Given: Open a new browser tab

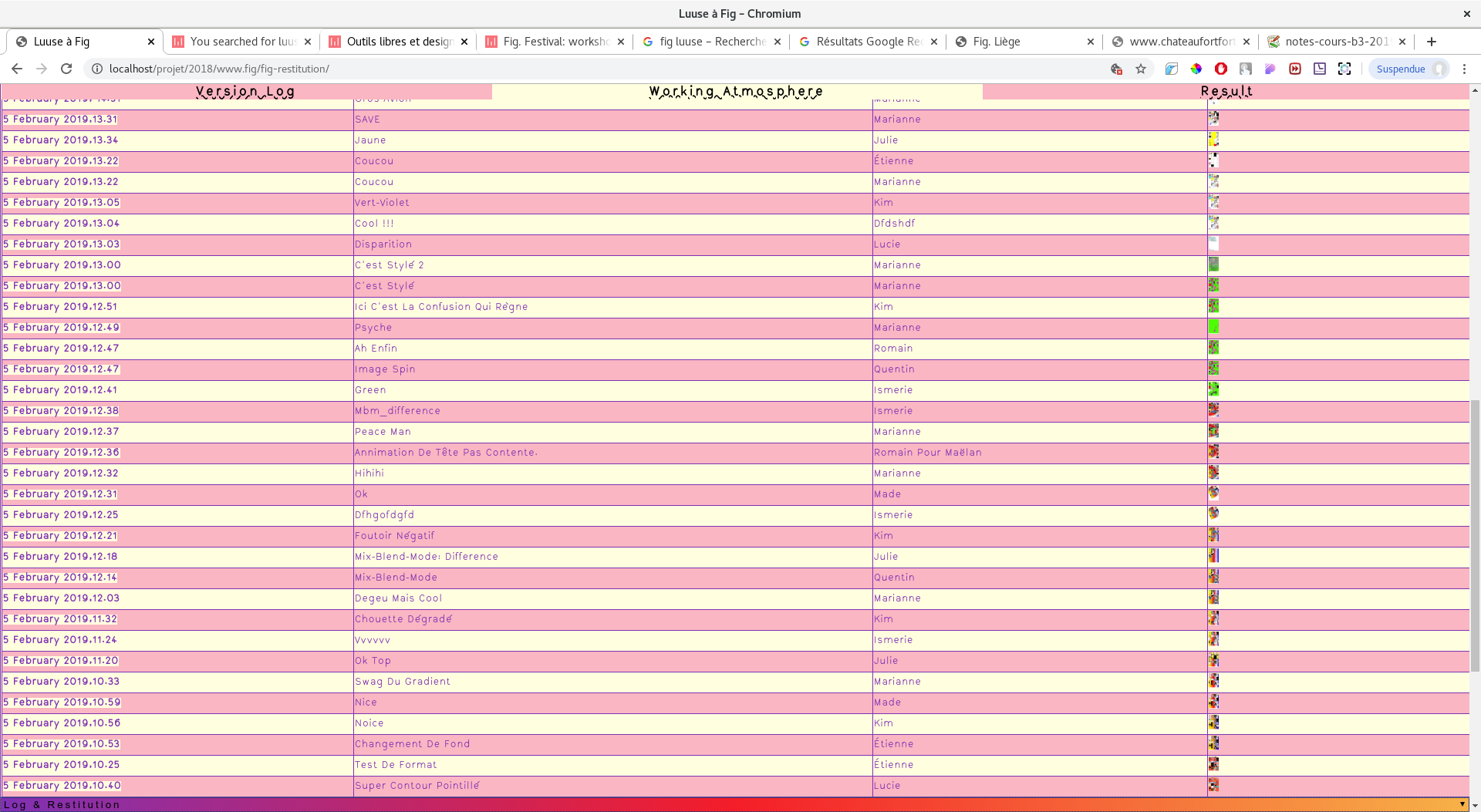Looking at the screenshot, I should click(1432, 42).
